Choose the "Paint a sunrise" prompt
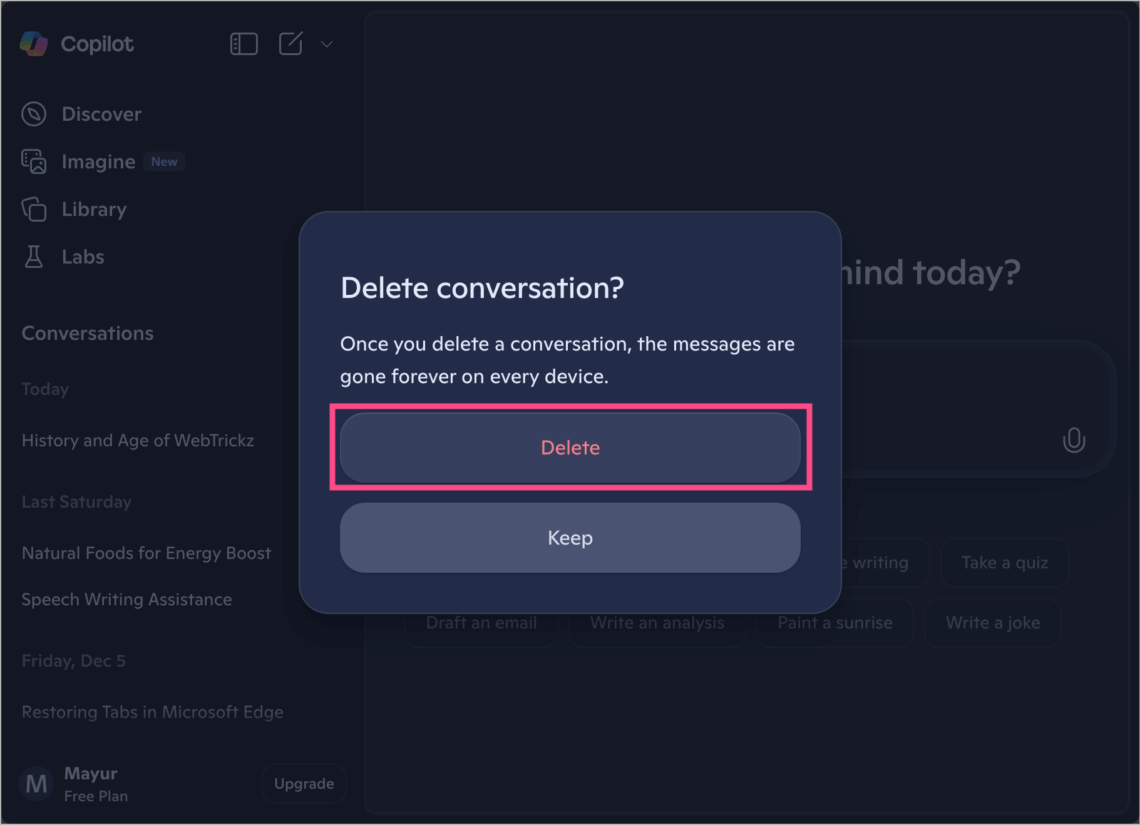 834,622
